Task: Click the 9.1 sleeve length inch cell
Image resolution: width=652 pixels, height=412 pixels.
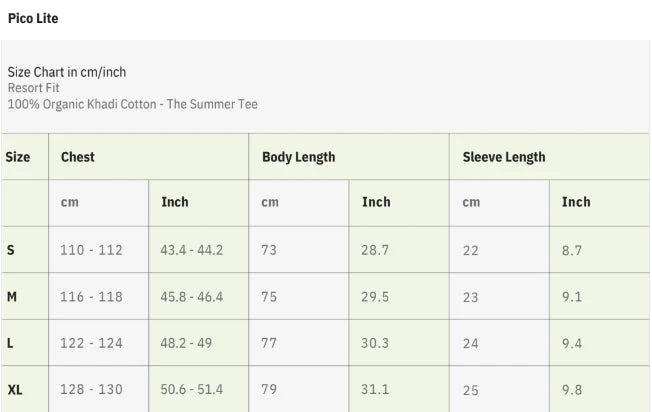Action: point(572,297)
